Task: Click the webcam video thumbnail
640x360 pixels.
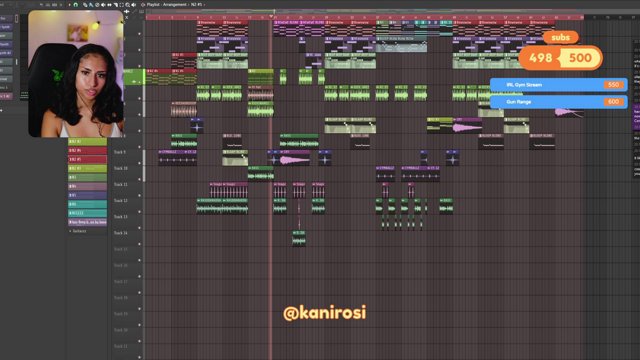Action: point(76,73)
